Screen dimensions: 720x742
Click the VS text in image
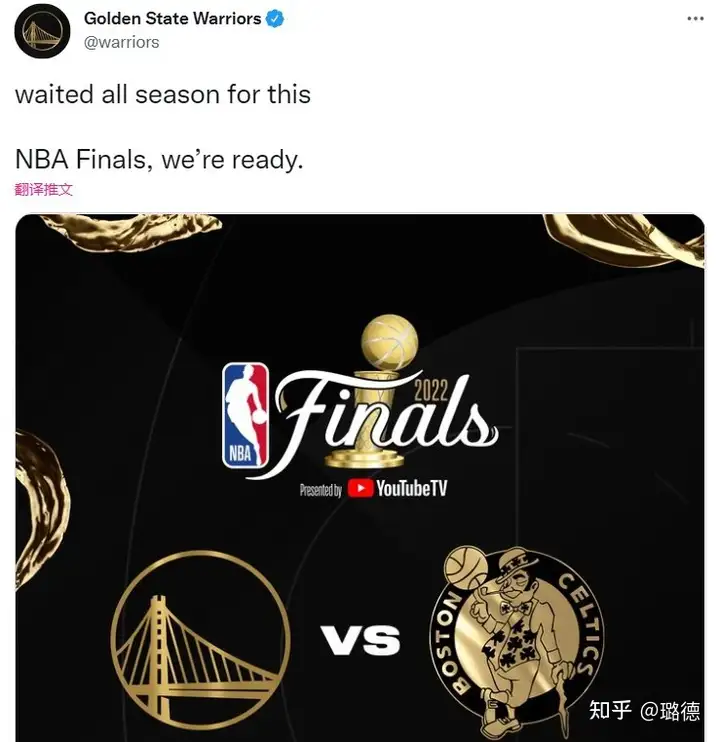(360, 640)
